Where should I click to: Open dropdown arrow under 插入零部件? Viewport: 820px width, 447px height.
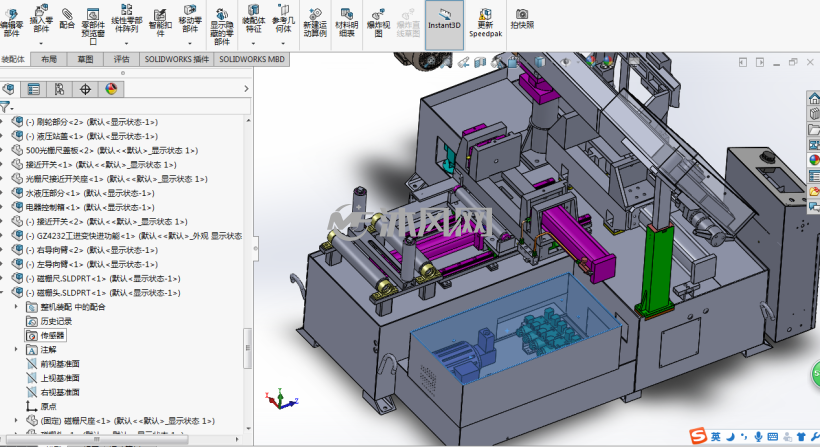[41, 44]
